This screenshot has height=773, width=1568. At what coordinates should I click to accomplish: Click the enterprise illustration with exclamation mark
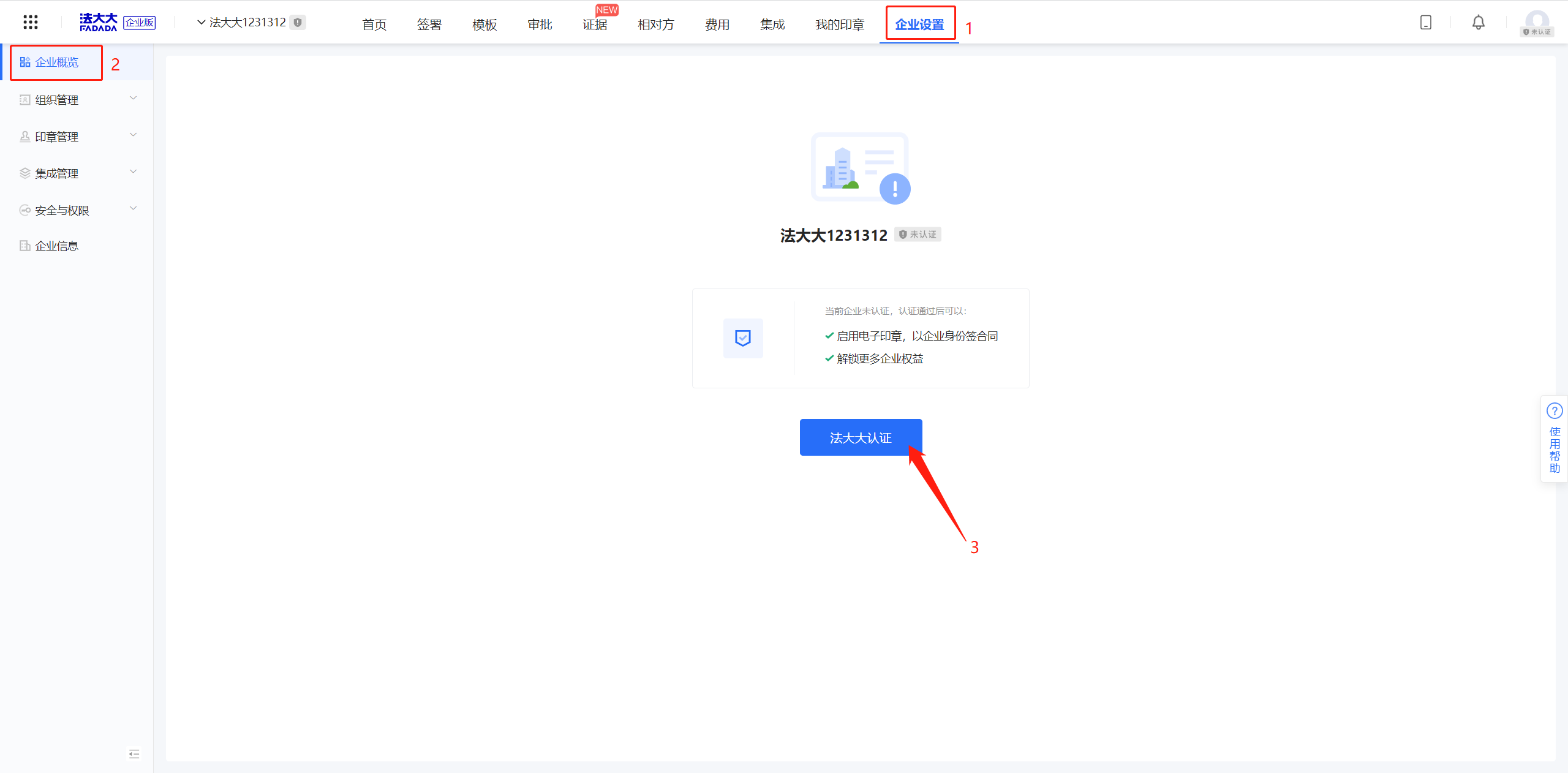tap(861, 168)
